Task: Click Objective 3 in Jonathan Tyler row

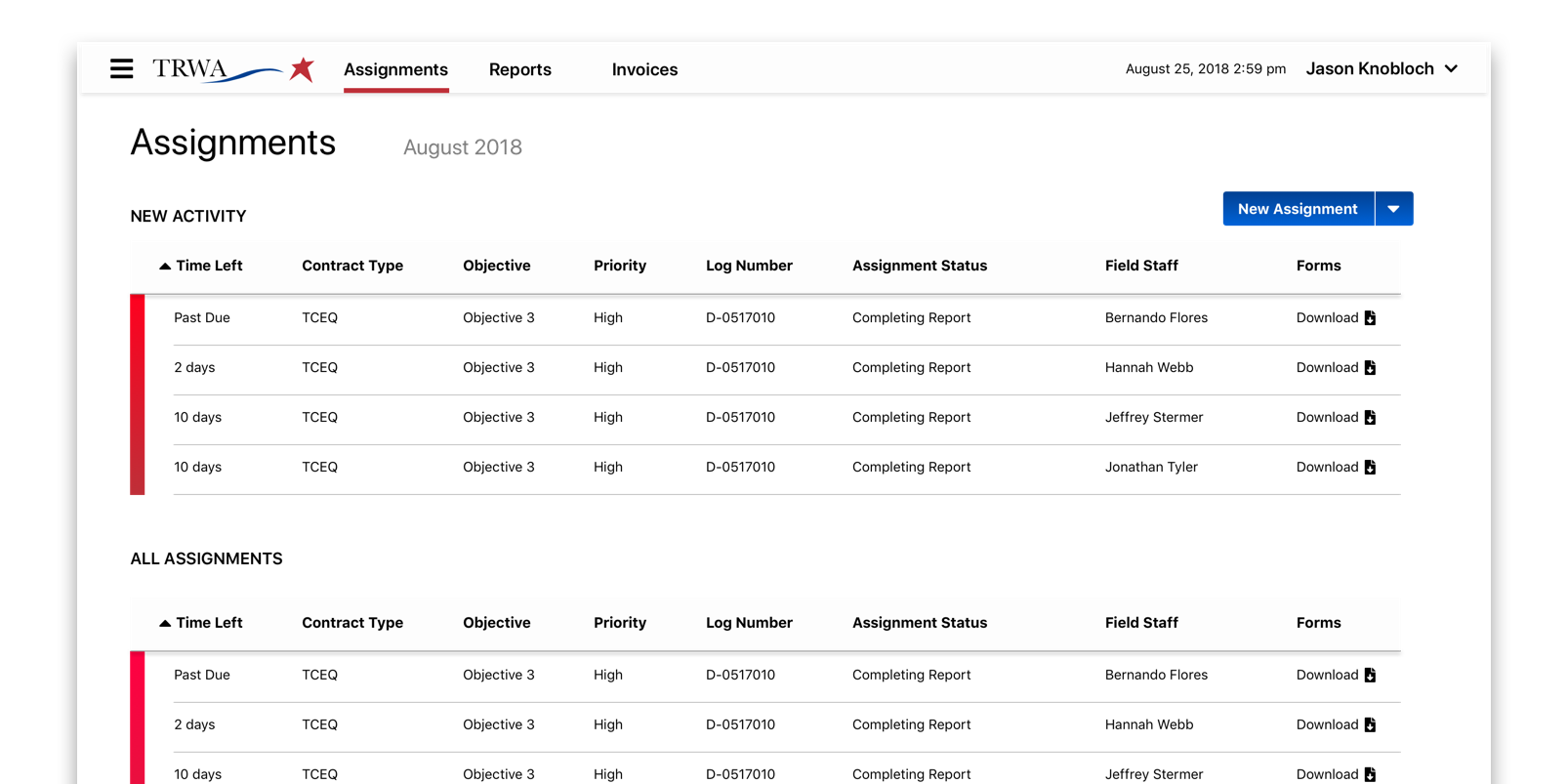Action: 499,468
